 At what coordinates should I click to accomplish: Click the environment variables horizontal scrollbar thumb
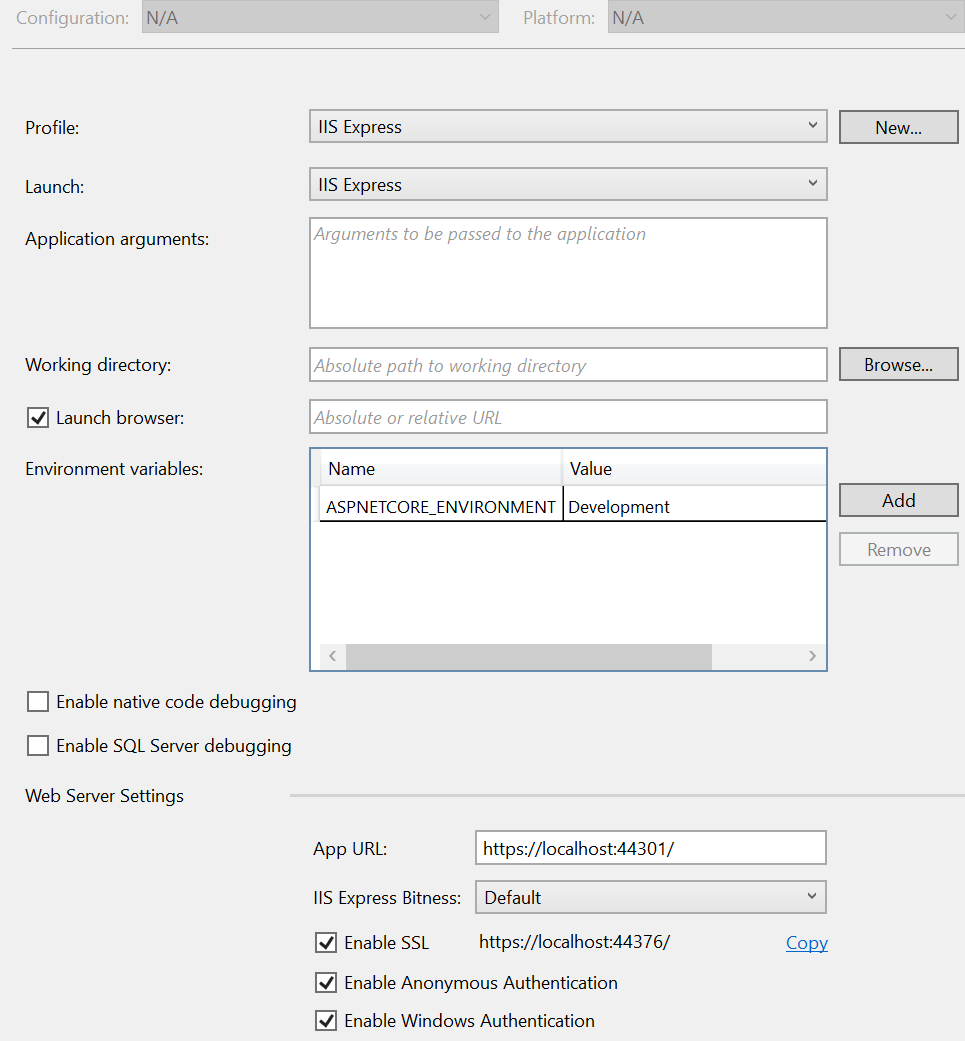pyautogui.click(x=529, y=656)
